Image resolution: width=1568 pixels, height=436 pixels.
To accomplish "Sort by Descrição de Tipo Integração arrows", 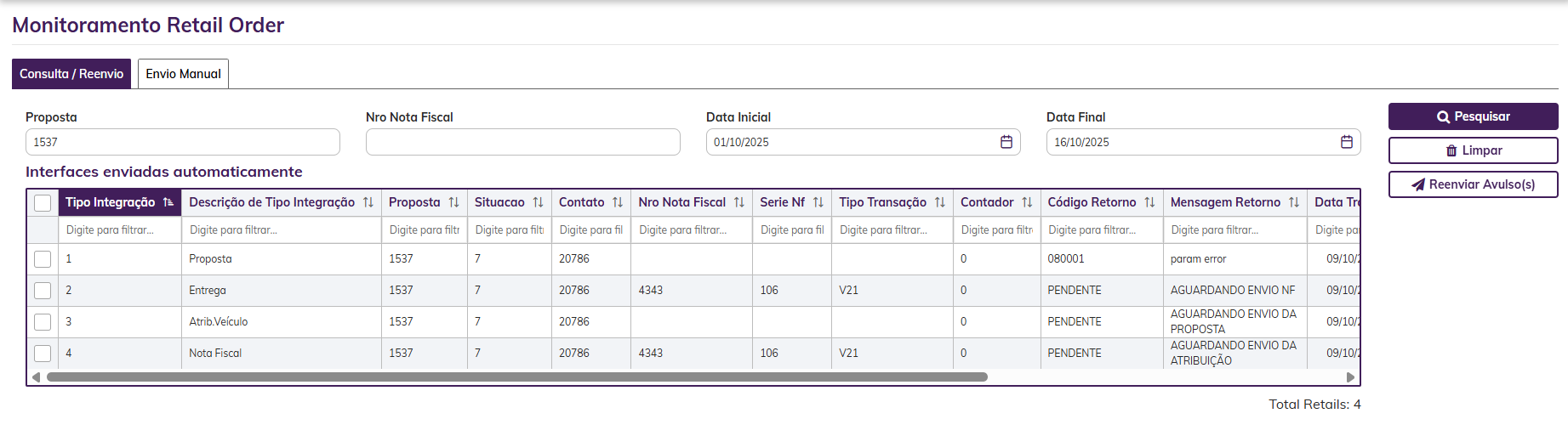I will point(368,202).
